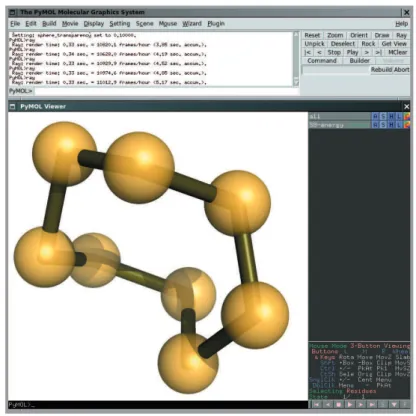Click the pink stop square in viewer playback bar
Screen dimensions: 416x416
(x=339, y=405)
